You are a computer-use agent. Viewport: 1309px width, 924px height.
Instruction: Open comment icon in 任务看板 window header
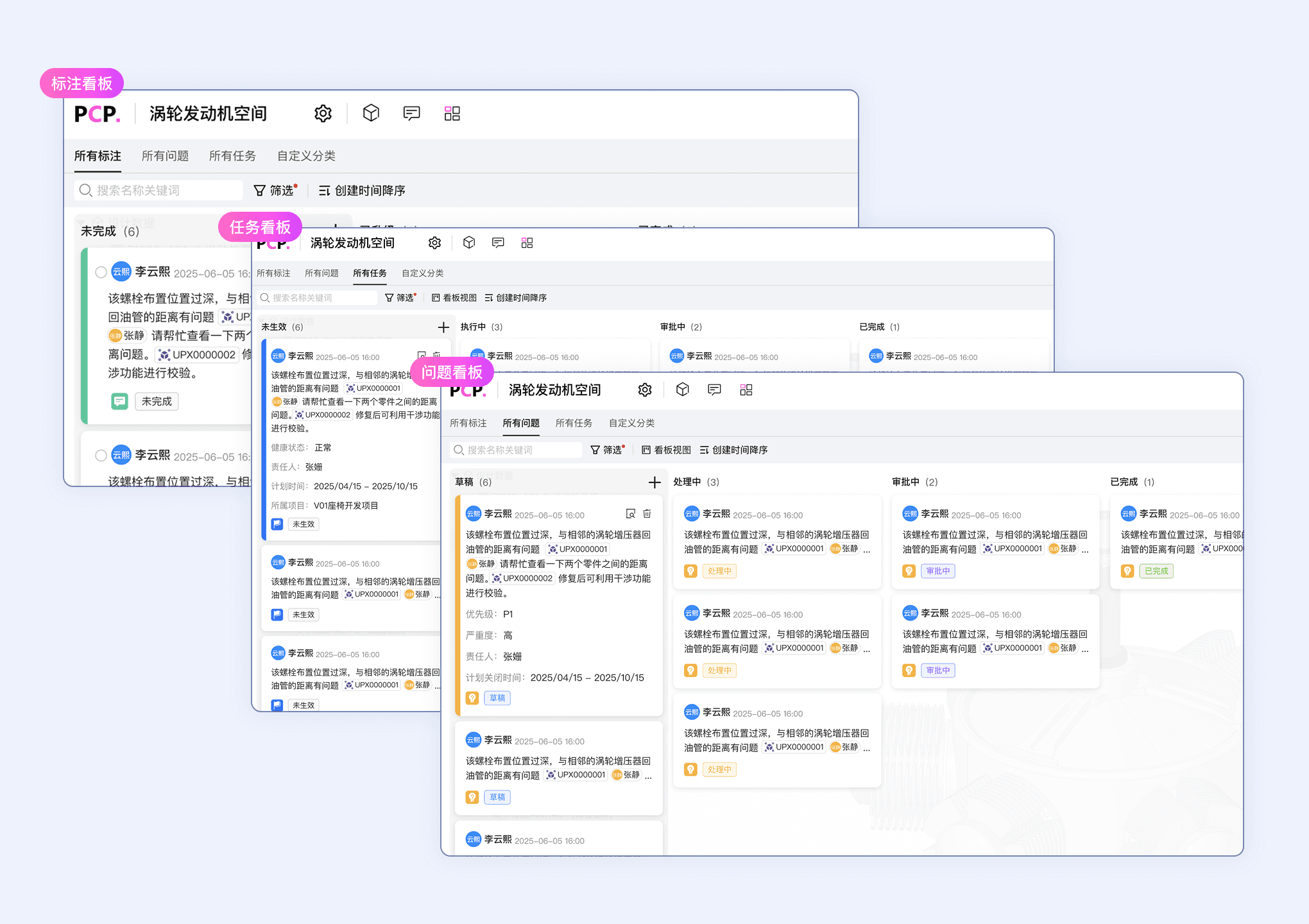pos(498,243)
